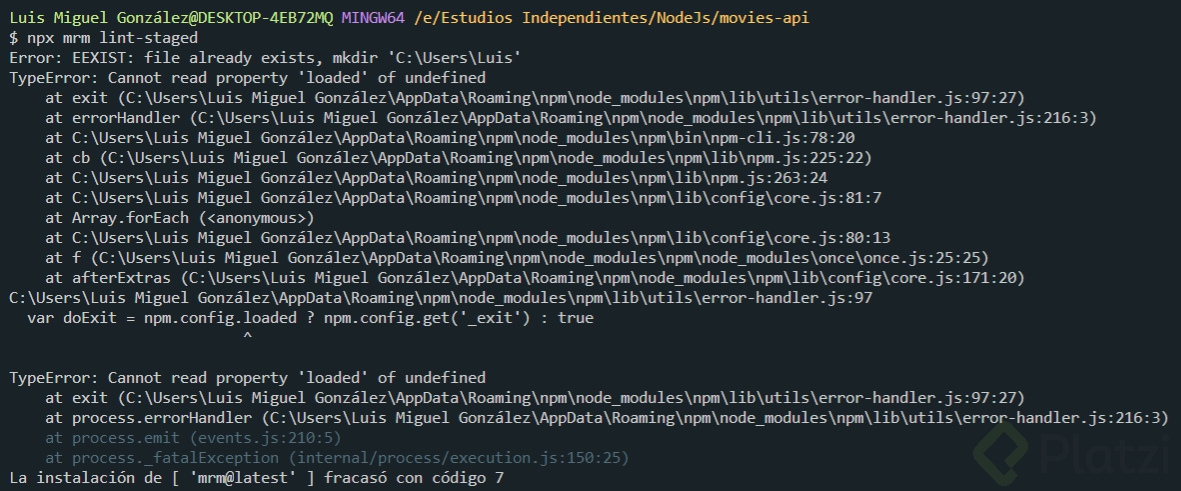The image size is (1181, 491).
Task: Click the 'var doExit = npm.config.loaded' code line
Action: click(310, 318)
